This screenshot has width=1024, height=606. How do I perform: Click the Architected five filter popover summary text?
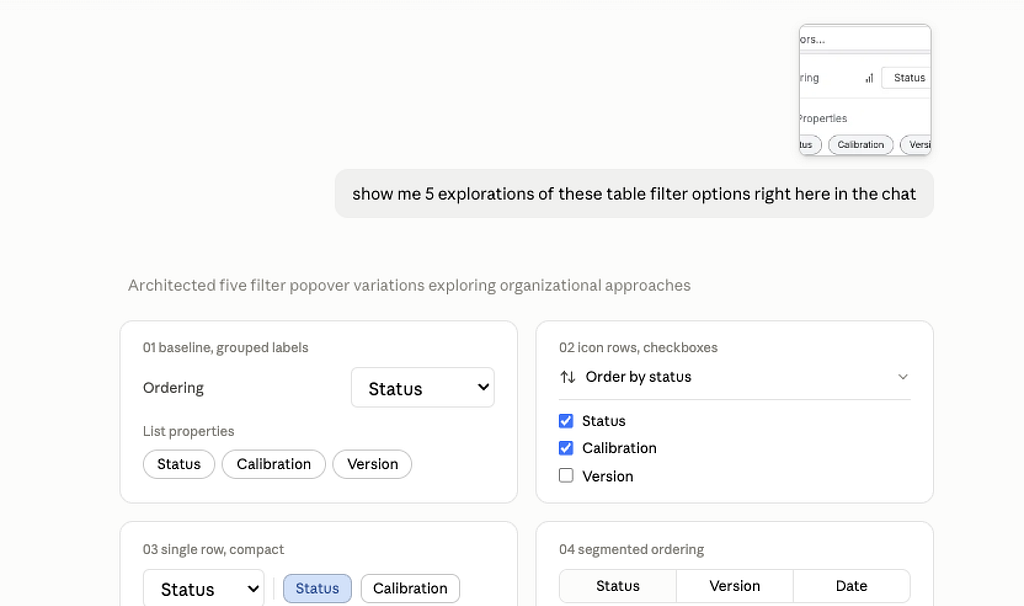409,285
